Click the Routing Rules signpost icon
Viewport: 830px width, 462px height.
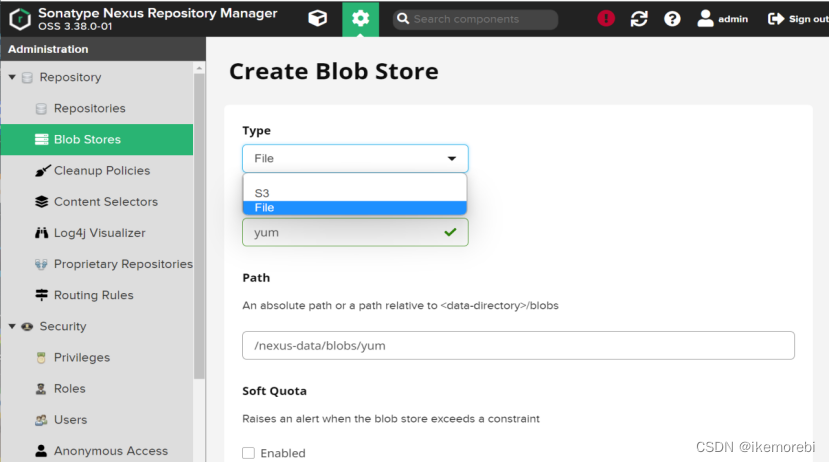41,295
